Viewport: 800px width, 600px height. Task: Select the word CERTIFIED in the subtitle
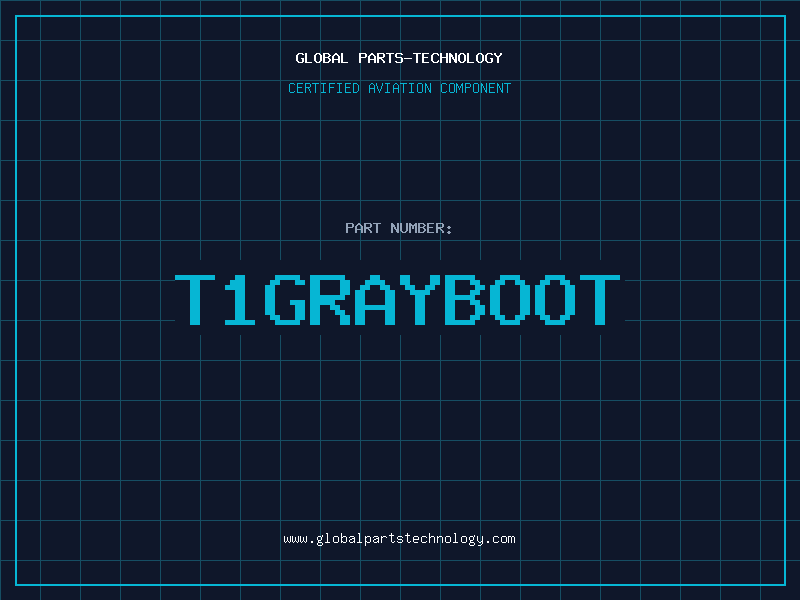pyautogui.click(x=324, y=88)
